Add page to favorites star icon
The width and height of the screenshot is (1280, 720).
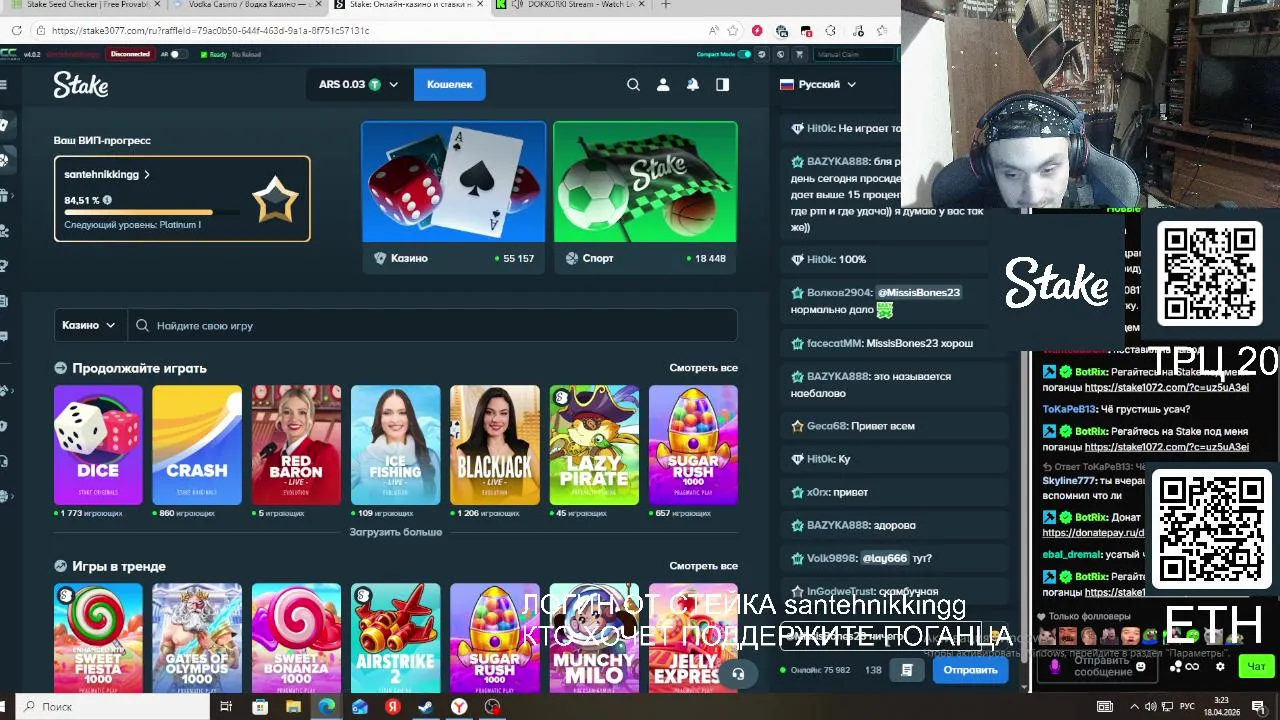pos(733,31)
